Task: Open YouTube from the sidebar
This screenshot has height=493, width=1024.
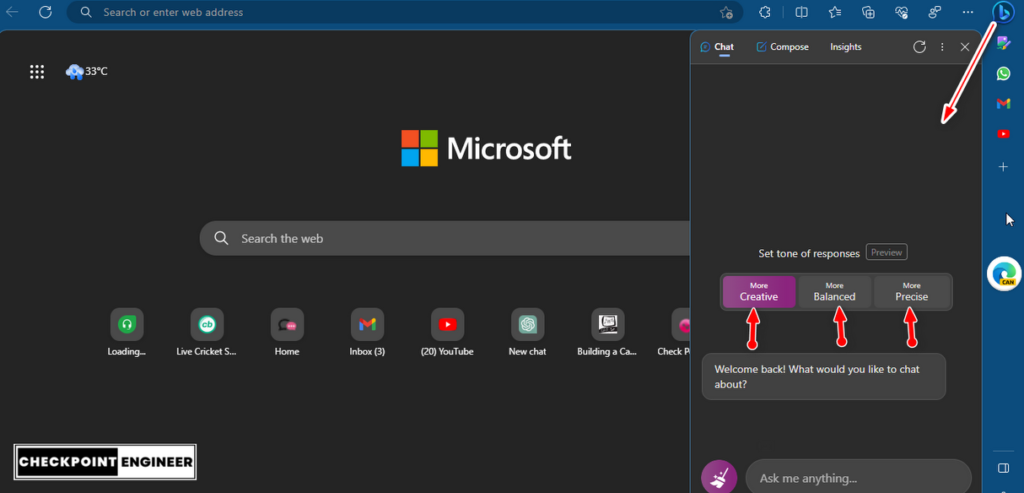Action: click(1004, 134)
